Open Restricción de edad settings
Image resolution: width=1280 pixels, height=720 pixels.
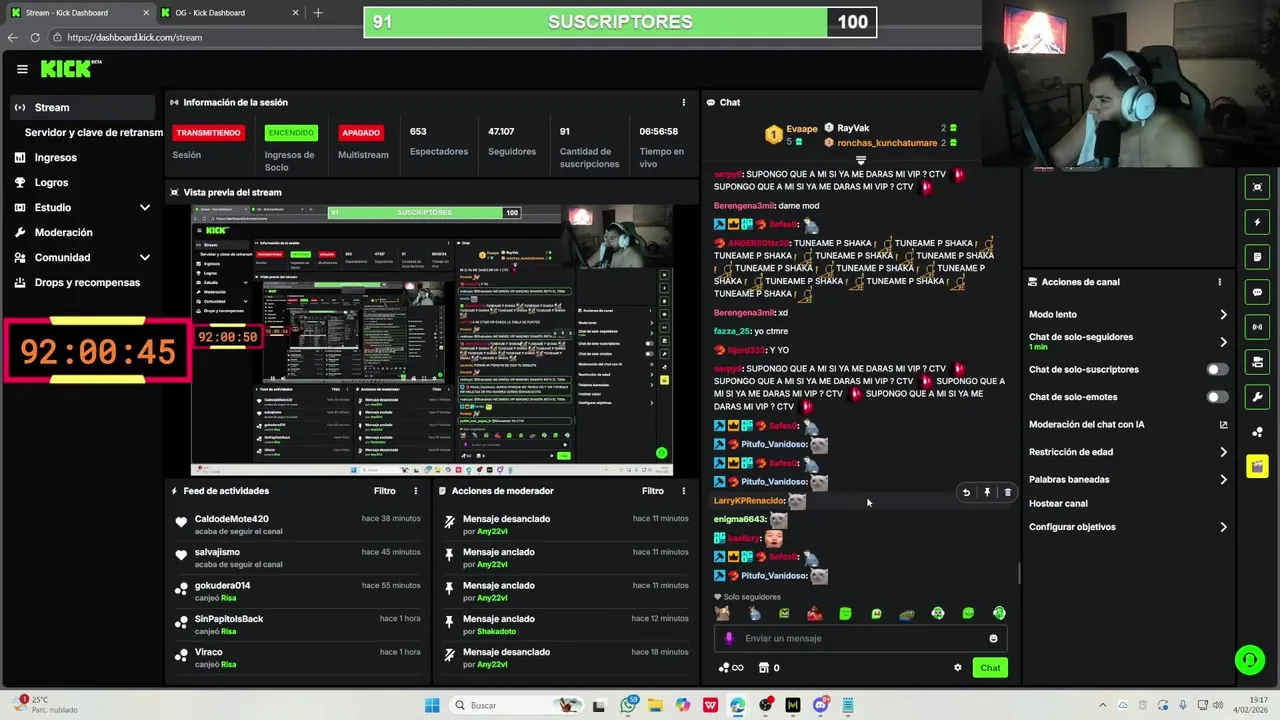[x=1223, y=452]
